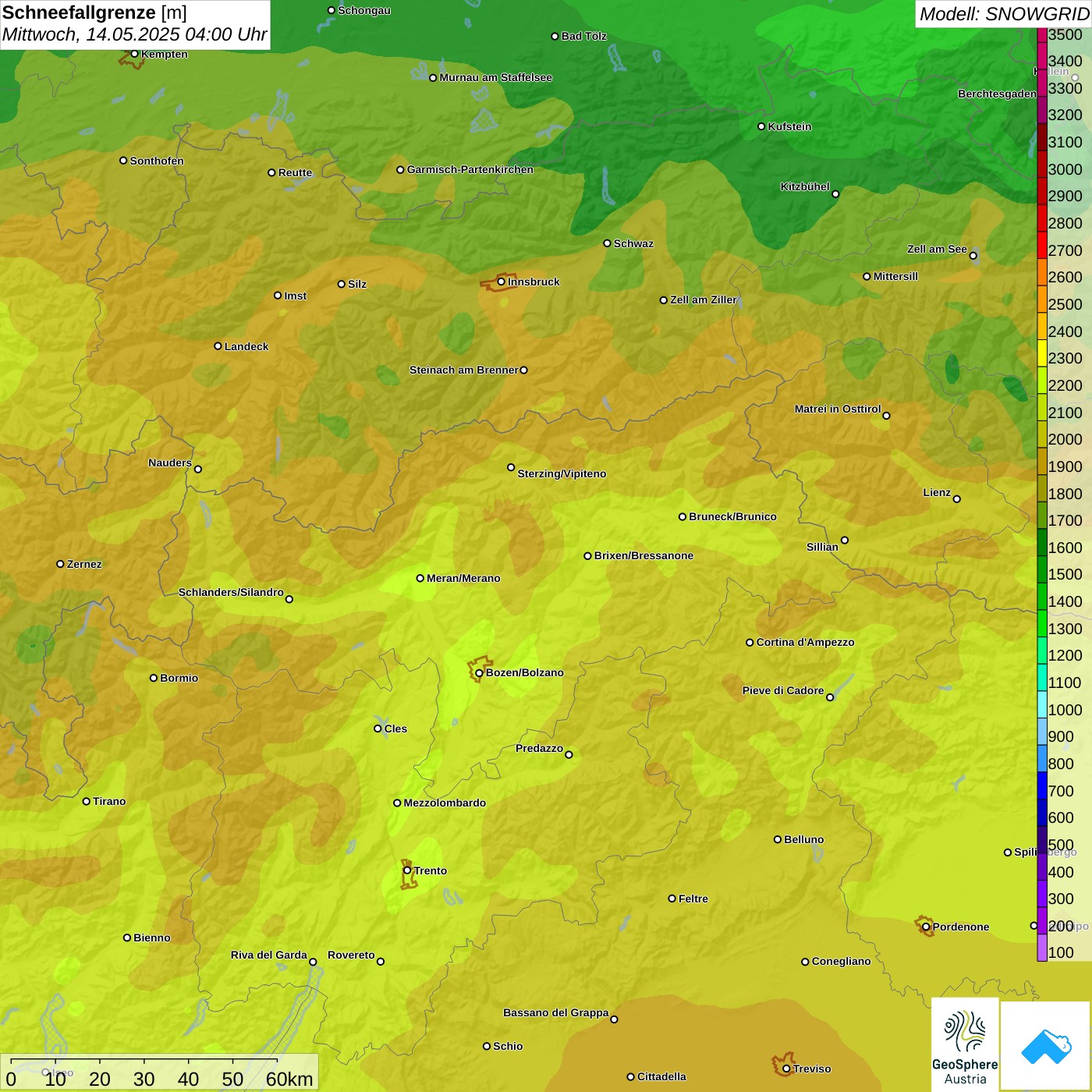Click the Pieve di Cadore label
This screenshot has height=1092, width=1092.
tap(783, 690)
